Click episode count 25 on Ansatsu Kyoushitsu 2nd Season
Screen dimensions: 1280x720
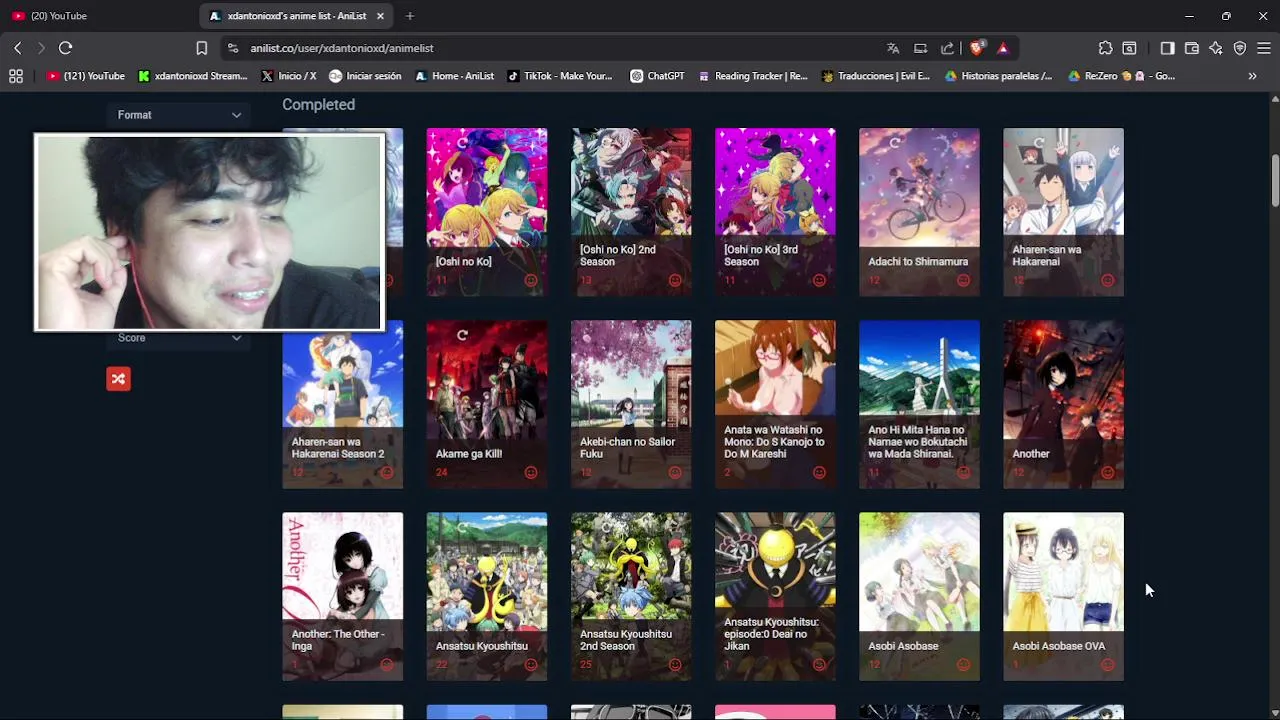586,664
